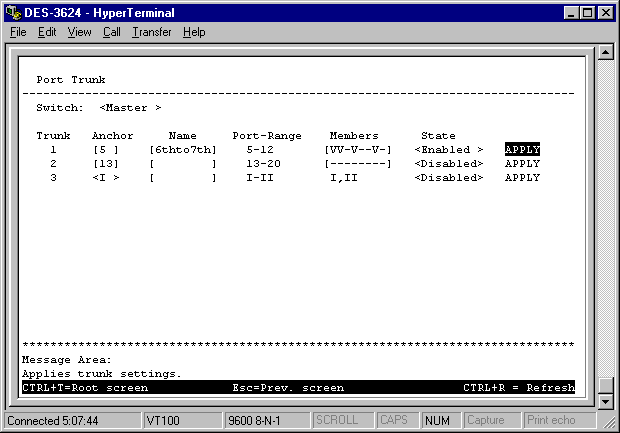
Task: Open the Help menu
Action: tap(194, 32)
